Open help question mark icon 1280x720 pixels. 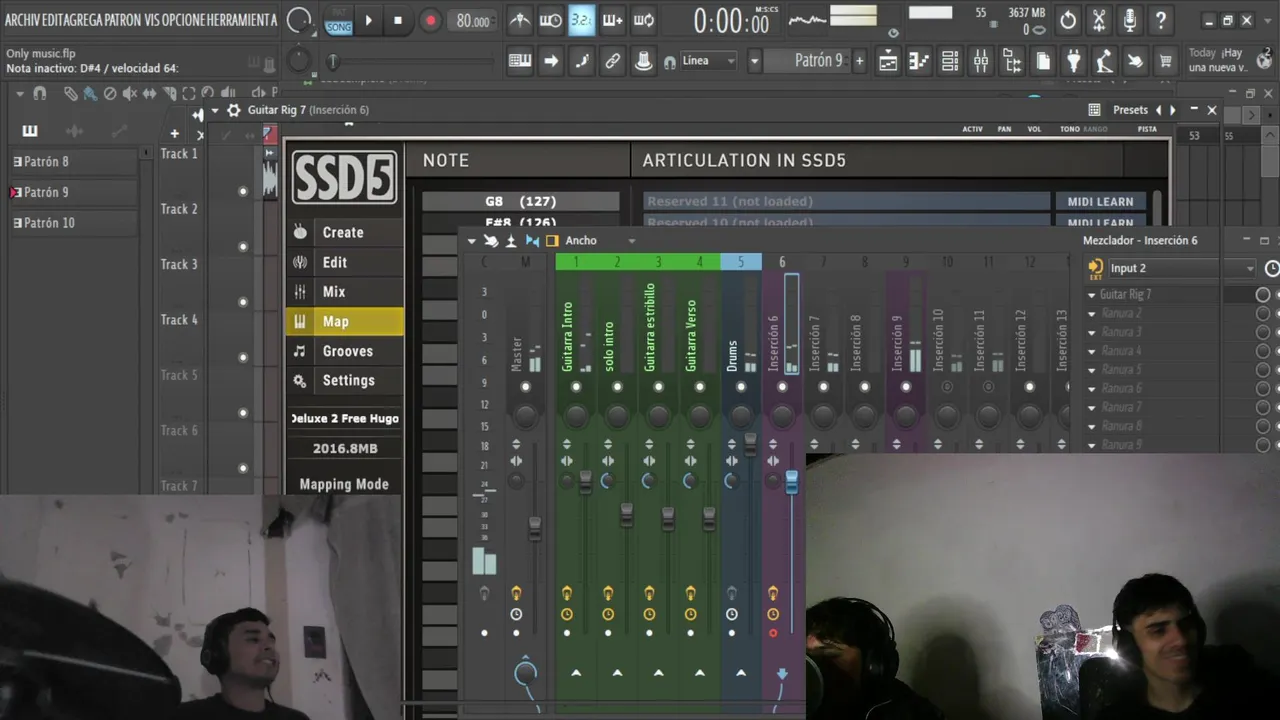click(1161, 20)
